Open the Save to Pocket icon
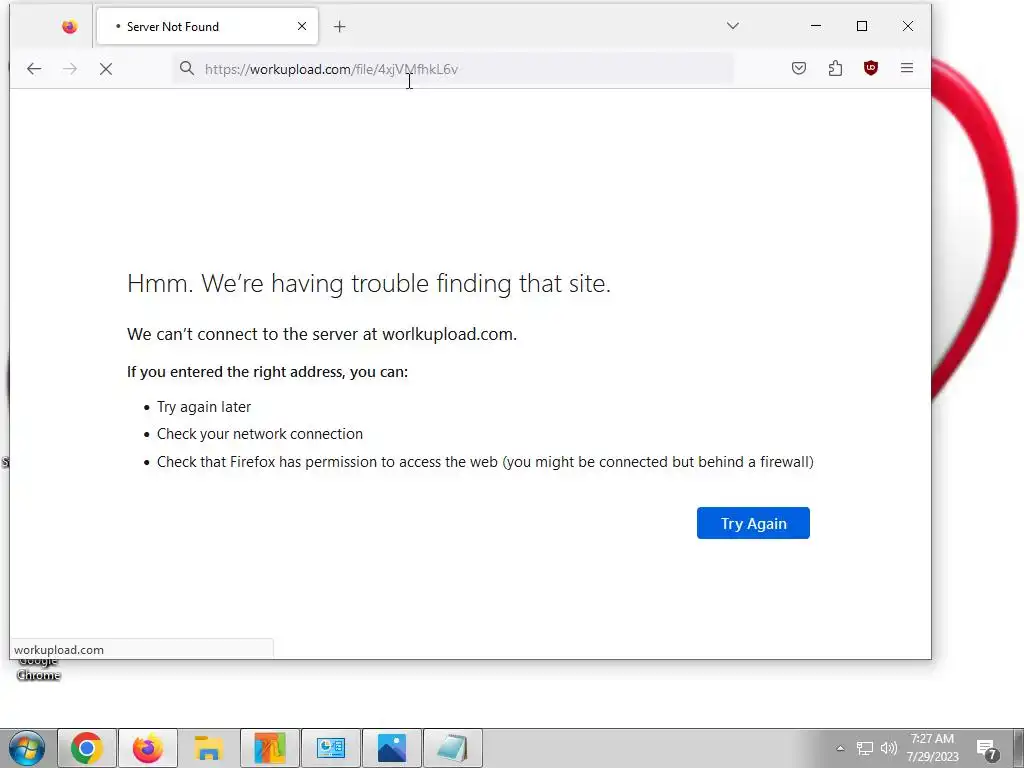The image size is (1024, 768). (799, 68)
